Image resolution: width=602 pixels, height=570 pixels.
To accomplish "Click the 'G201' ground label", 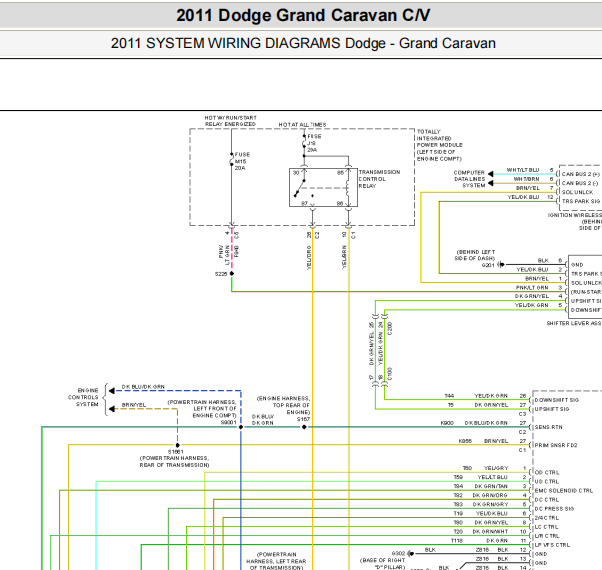I will pos(488,265).
